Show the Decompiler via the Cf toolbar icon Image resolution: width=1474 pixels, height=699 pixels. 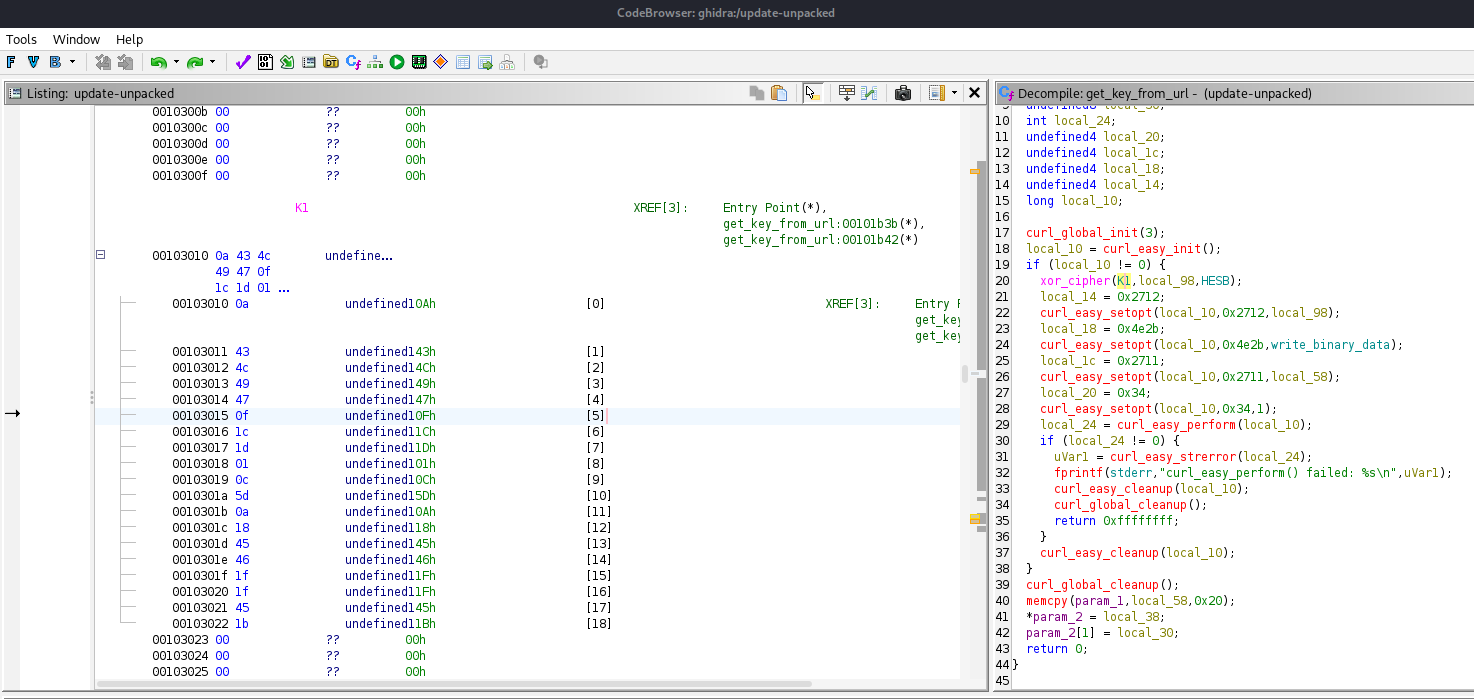click(353, 62)
